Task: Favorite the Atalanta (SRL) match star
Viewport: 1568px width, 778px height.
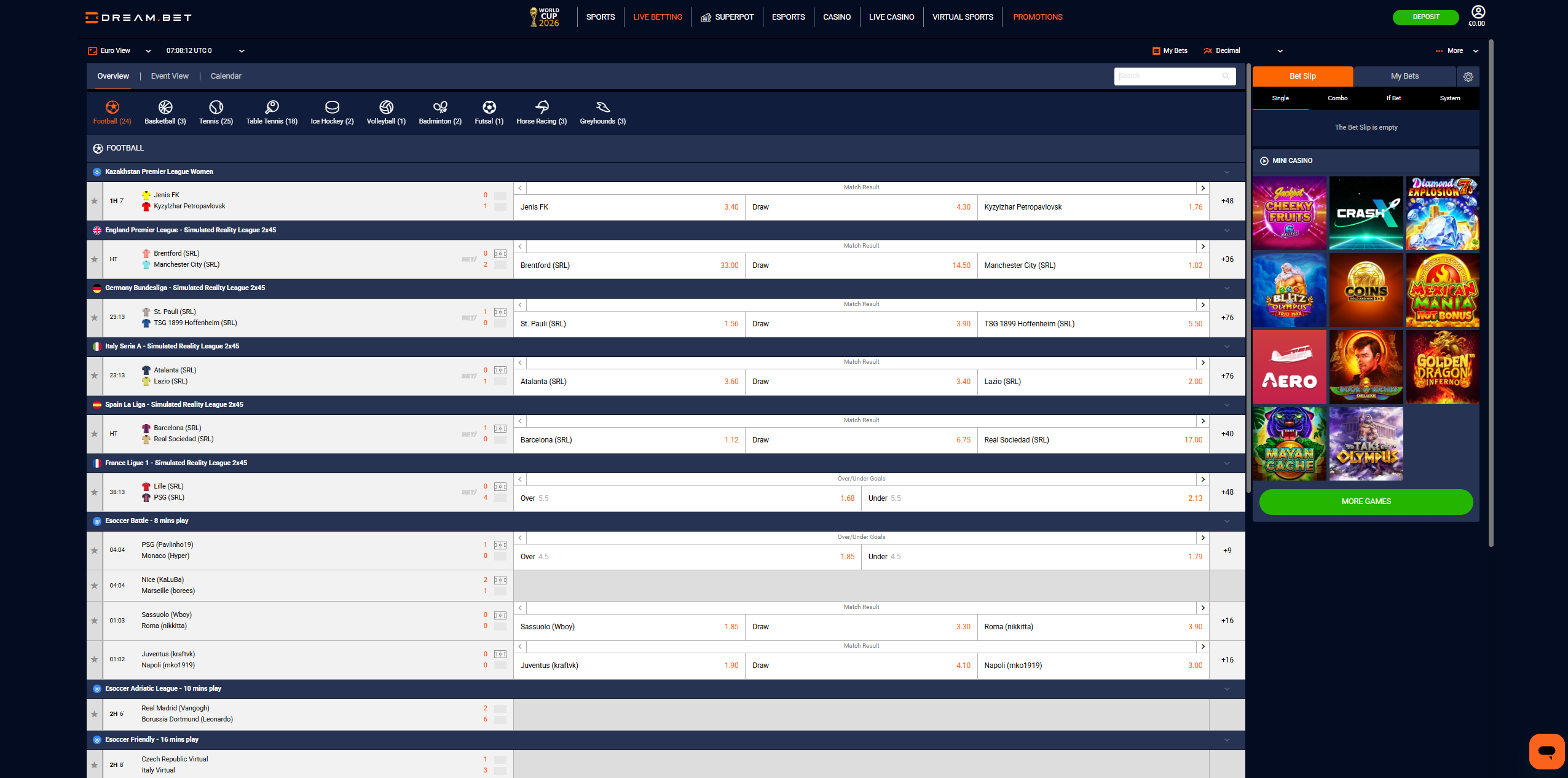Action: [94, 375]
